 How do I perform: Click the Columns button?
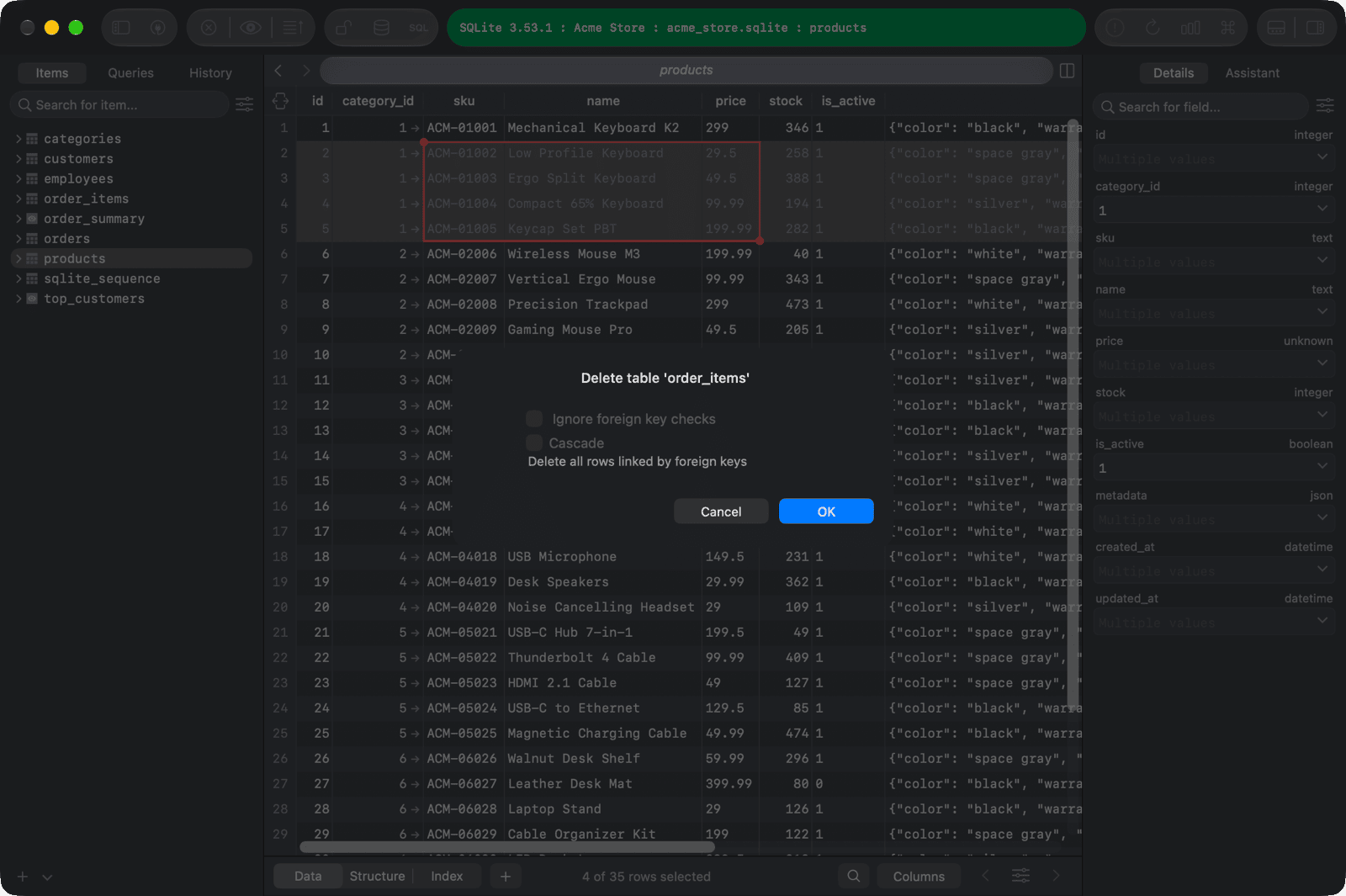[x=919, y=876]
